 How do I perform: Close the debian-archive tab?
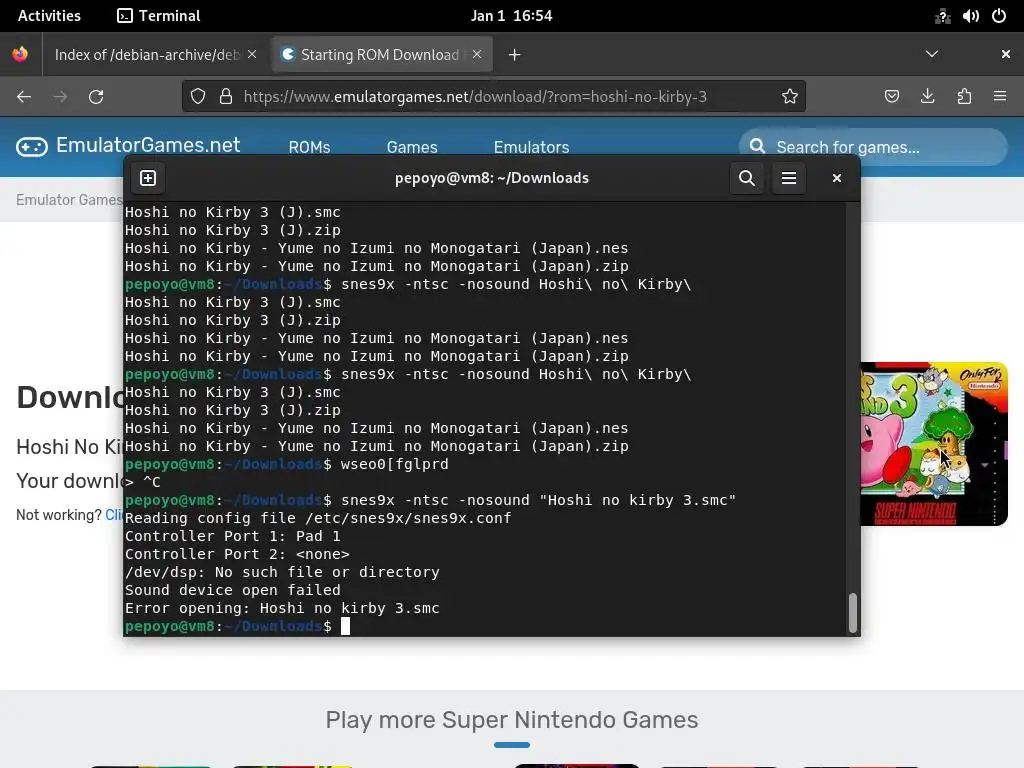(x=252, y=55)
